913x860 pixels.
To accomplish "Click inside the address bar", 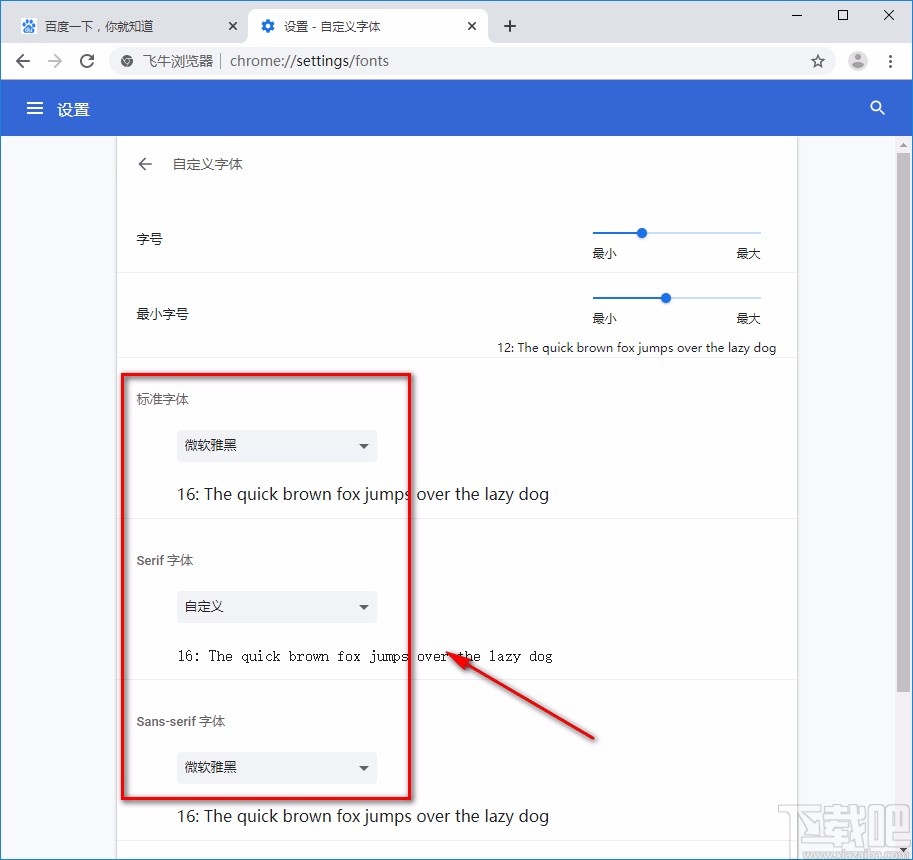I will [x=400, y=60].
